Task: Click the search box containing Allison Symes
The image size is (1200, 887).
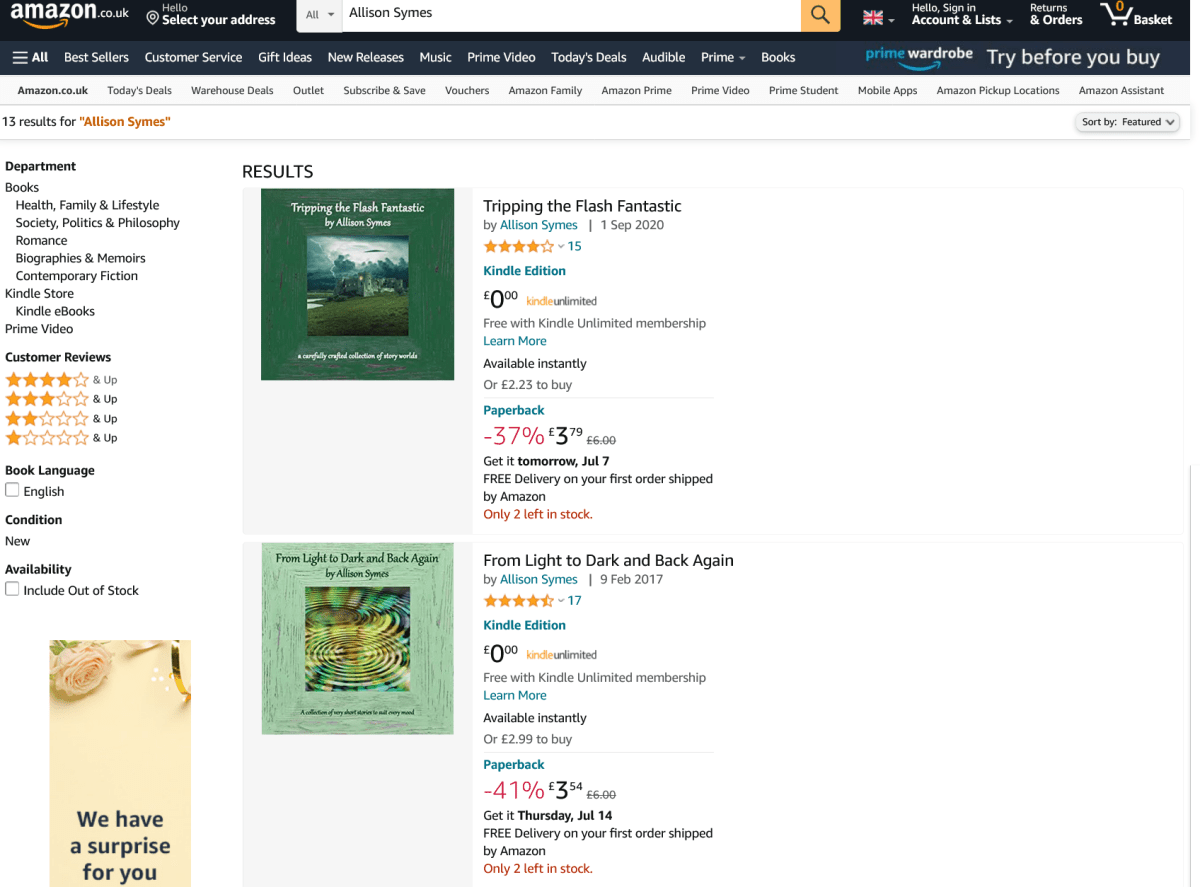Action: coord(570,14)
